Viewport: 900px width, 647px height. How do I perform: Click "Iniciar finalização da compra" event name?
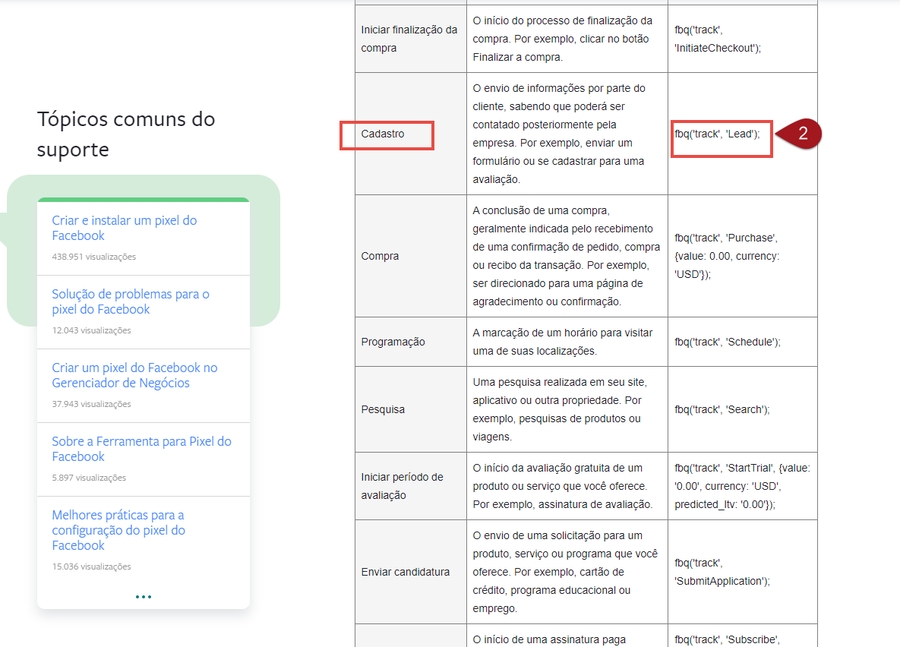coord(409,38)
